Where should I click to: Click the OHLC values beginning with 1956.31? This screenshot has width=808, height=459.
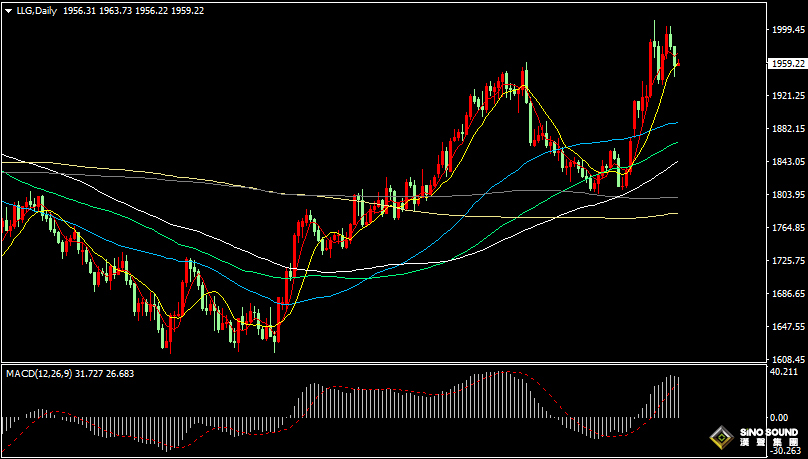(133, 11)
